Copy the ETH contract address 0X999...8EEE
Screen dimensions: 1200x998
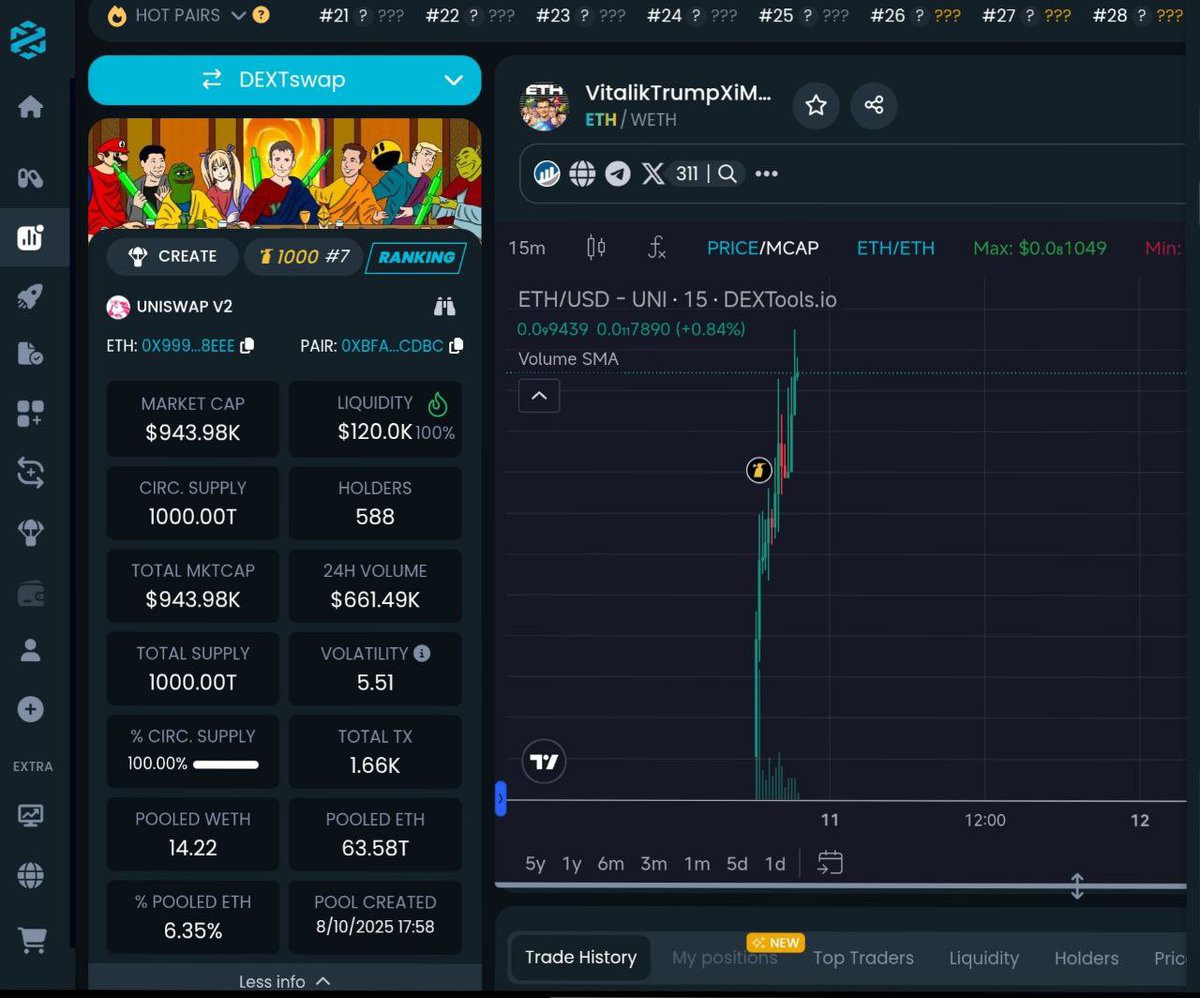pos(247,345)
